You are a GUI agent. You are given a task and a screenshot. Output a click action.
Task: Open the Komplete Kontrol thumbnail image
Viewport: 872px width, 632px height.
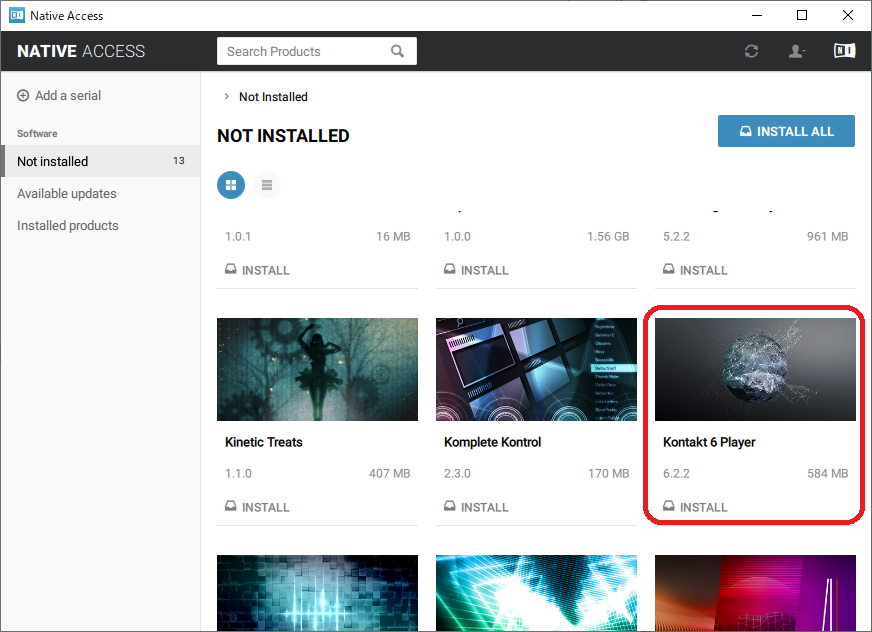[536, 369]
